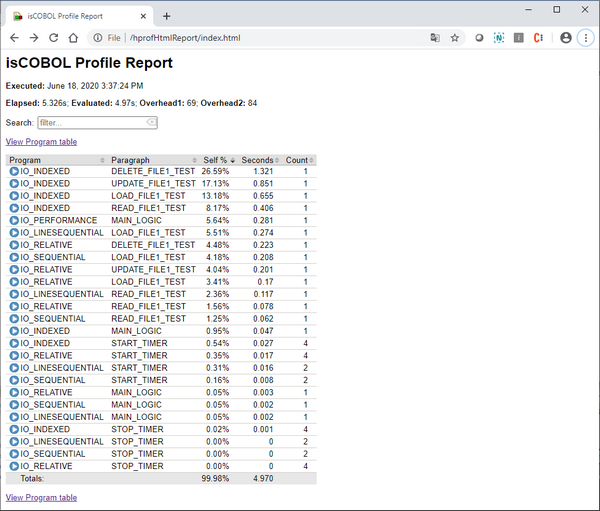Sort the table by Count column
600x511 pixels.
pyautogui.click(x=299, y=160)
